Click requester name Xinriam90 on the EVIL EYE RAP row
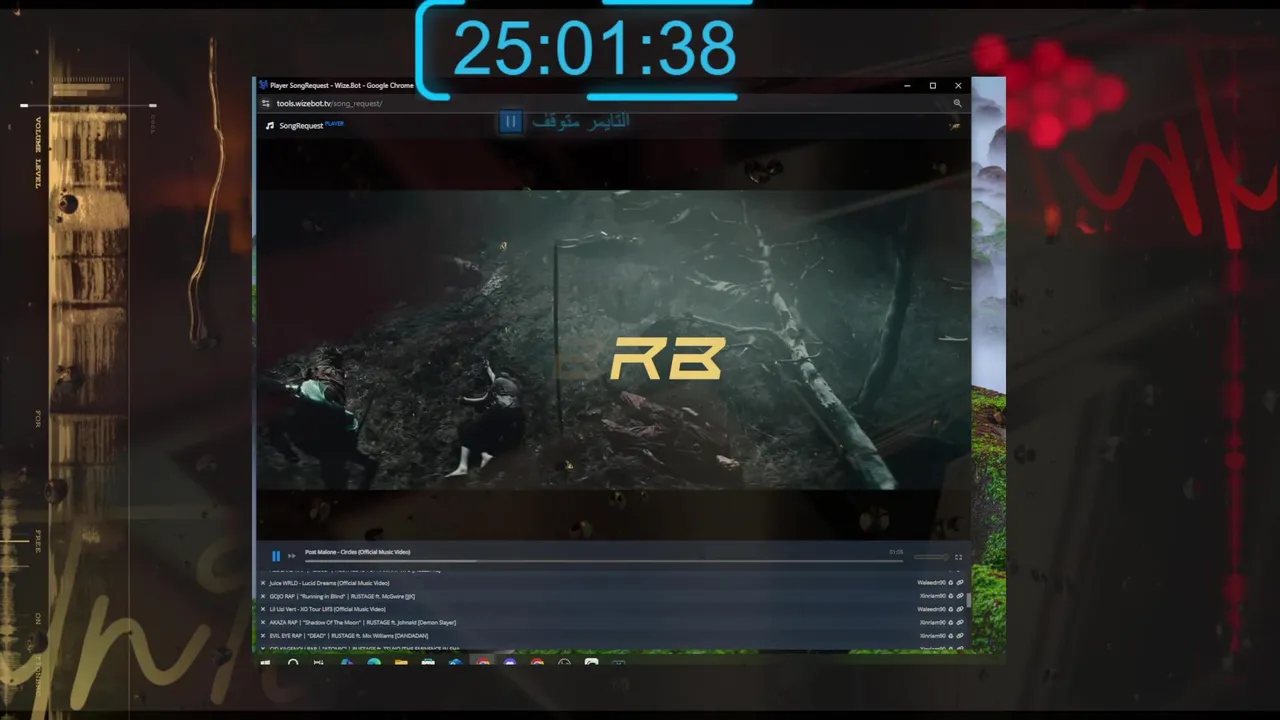This screenshot has height=720, width=1280. click(932, 635)
